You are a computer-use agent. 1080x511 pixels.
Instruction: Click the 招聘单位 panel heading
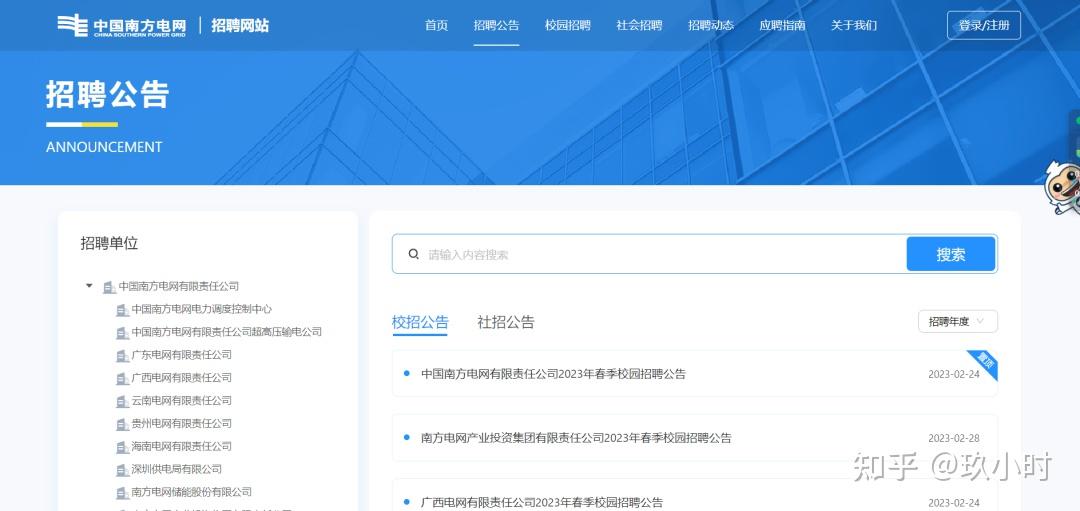(110, 243)
